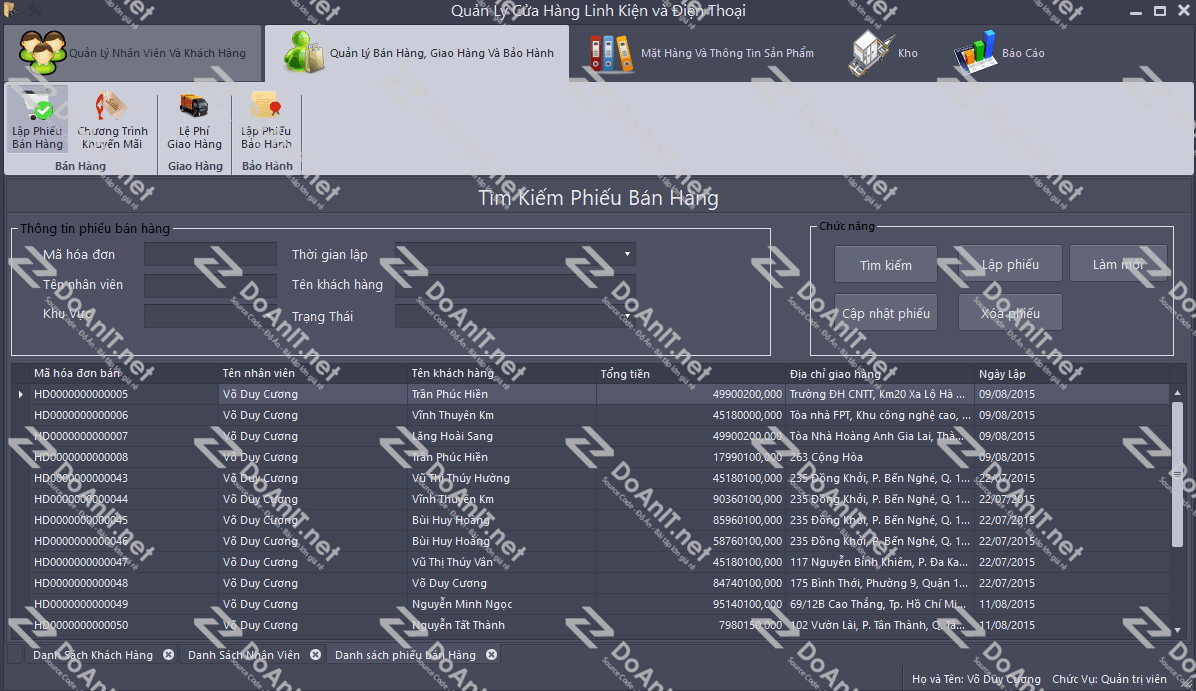Expand the Trạng Thái dropdown

[x=627, y=317]
